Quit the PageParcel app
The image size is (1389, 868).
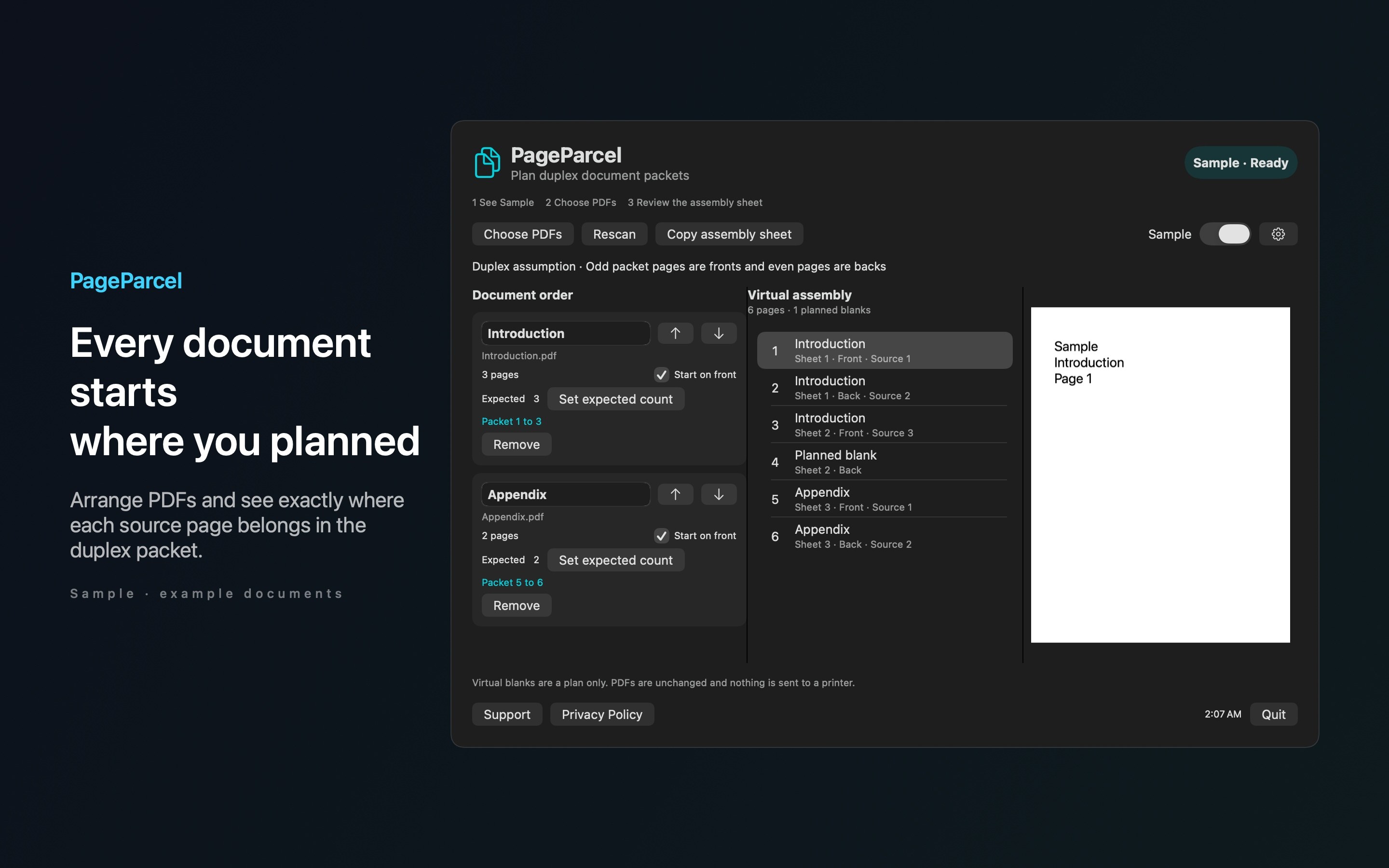1273,714
